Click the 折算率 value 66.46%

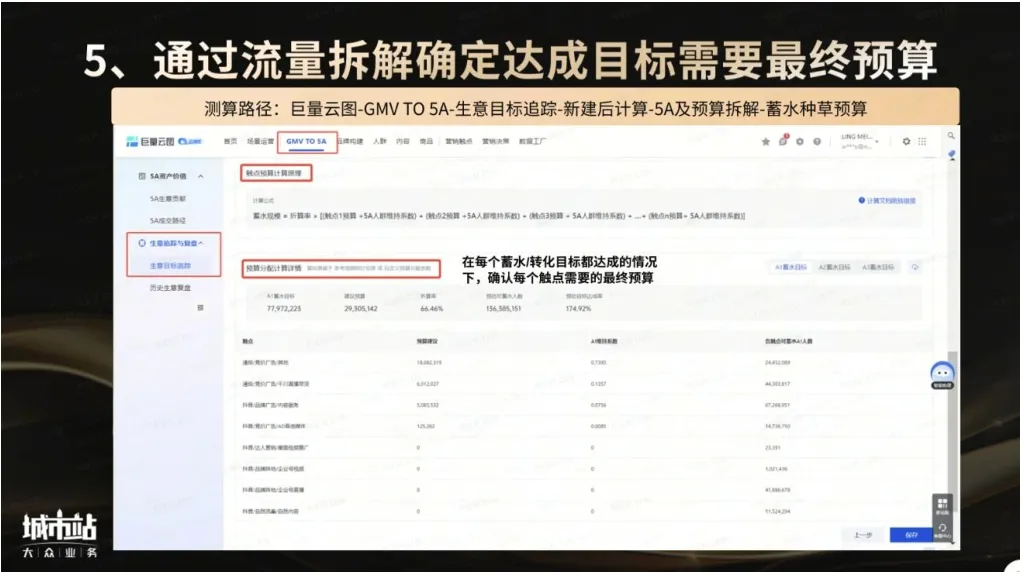click(x=431, y=309)
